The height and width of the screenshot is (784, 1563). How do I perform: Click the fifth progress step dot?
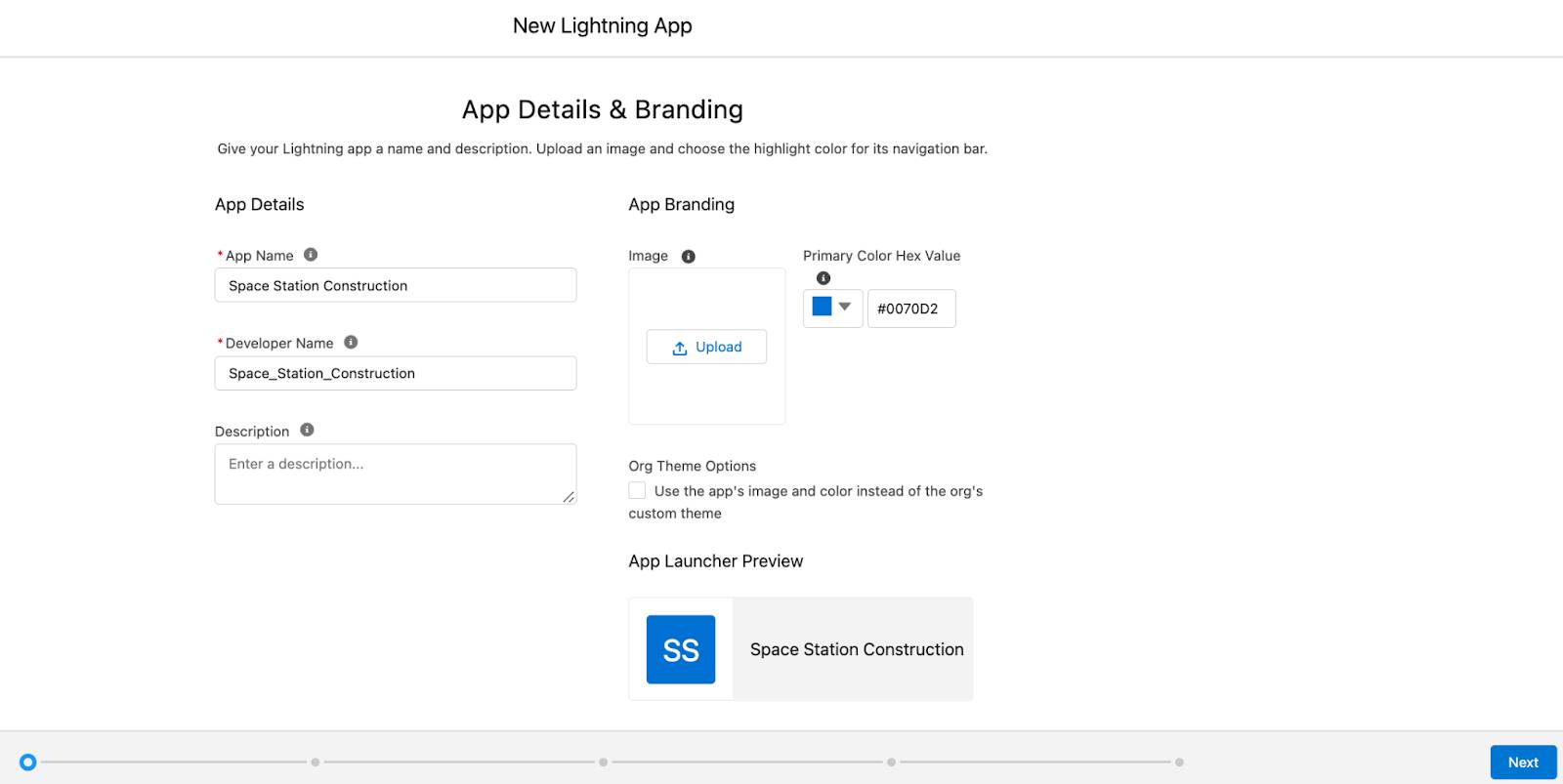(x=1180, y=762)
